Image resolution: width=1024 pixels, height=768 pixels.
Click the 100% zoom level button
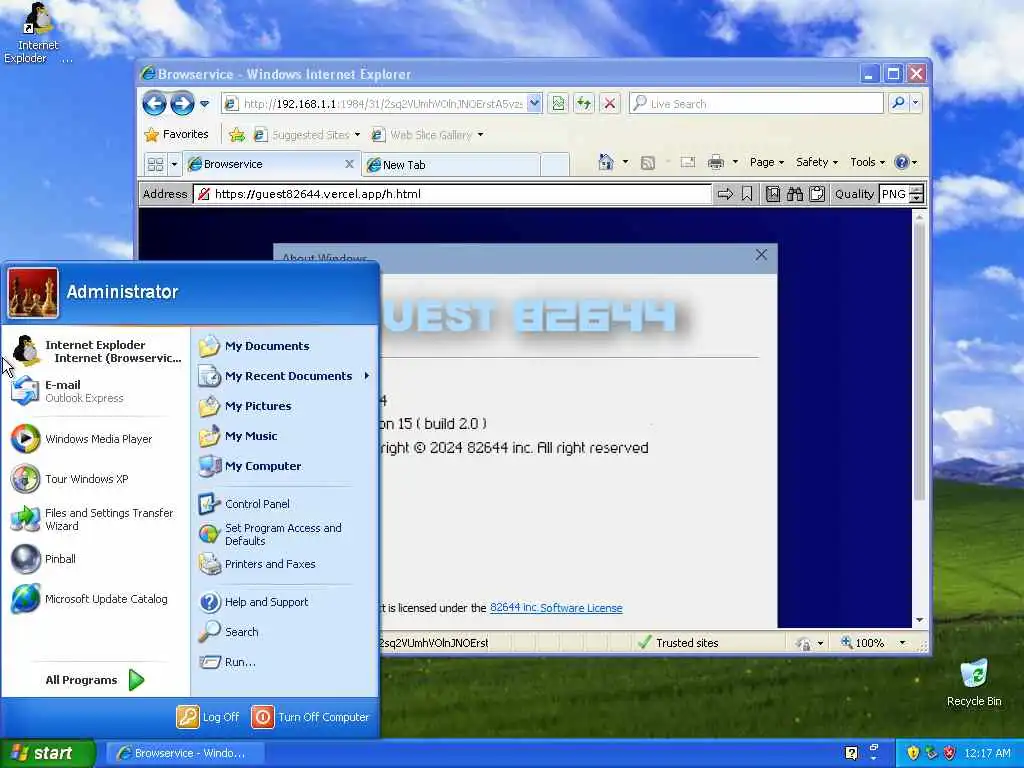coord(862,643)
